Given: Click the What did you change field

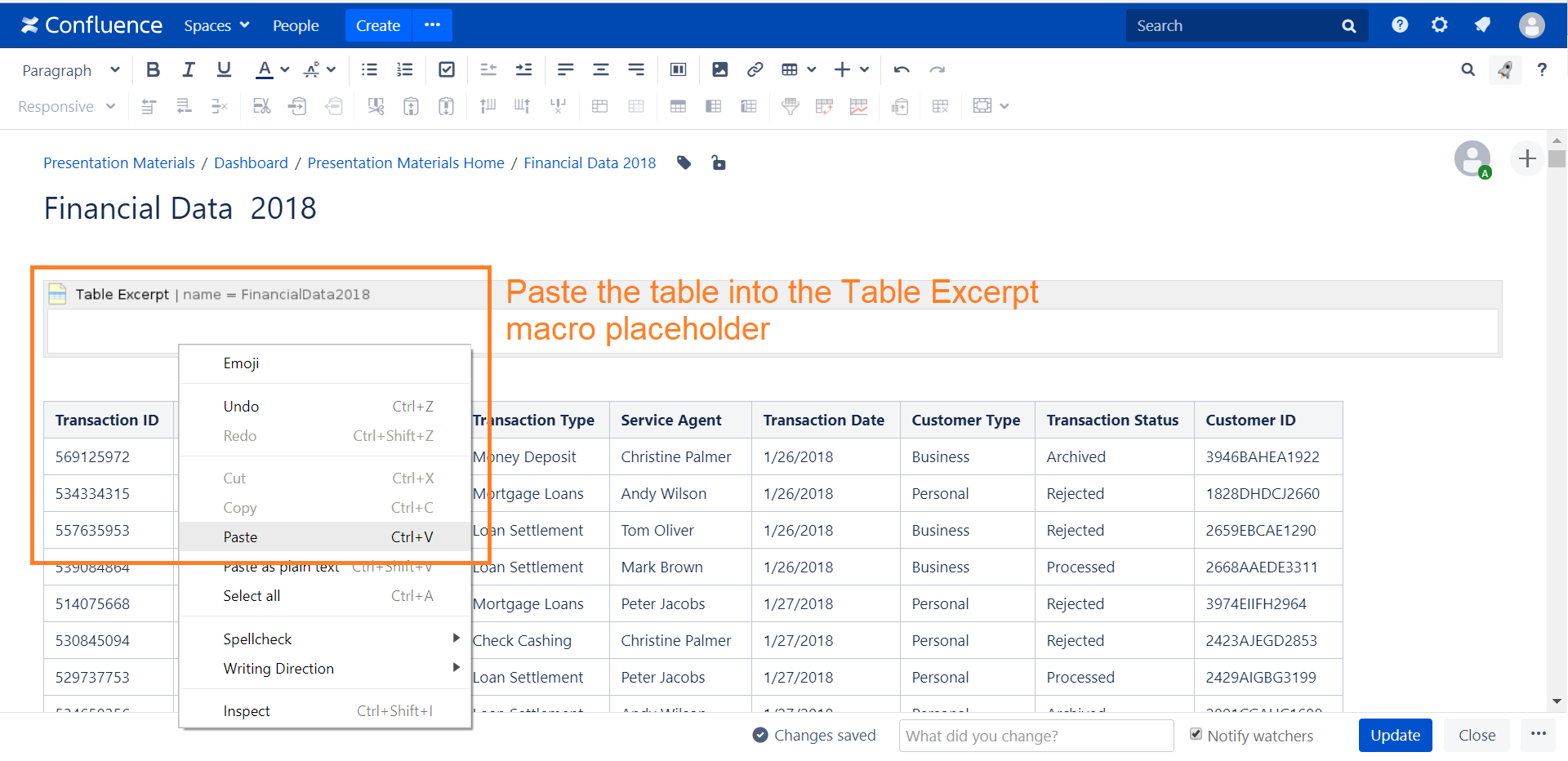Looking at the screenshot, I should [1036, 736].
